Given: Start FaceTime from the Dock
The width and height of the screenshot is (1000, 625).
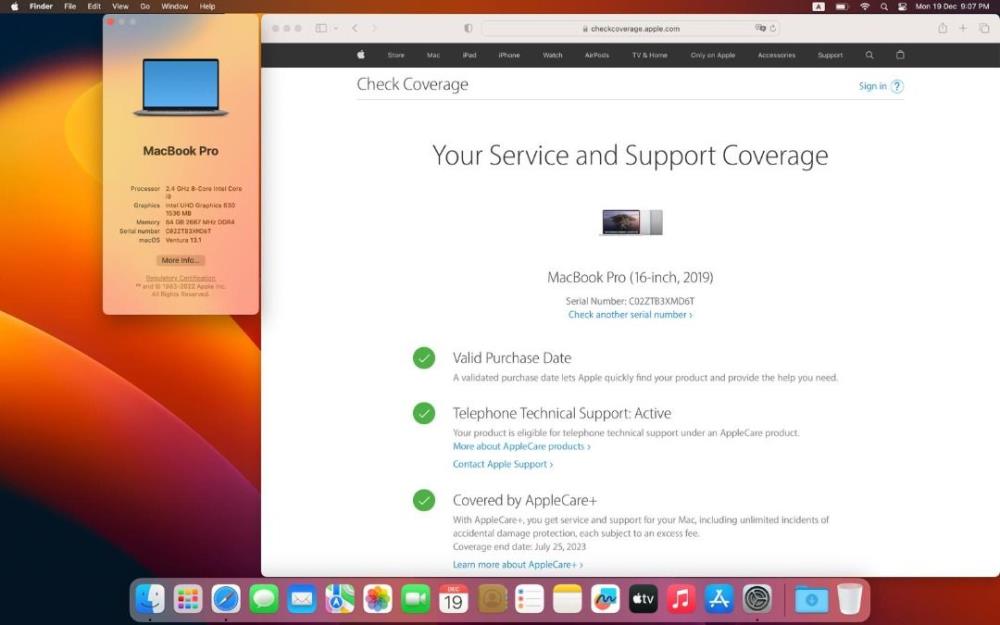Looking at the screenshot, I should [x=416, y=599].
